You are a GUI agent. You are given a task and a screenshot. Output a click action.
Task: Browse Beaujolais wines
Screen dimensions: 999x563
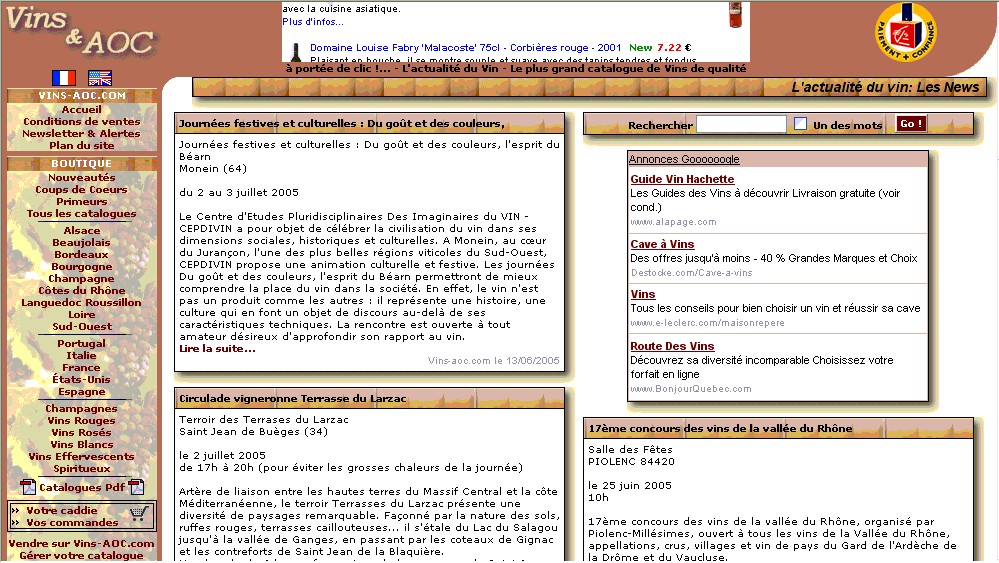coord(82,243)
